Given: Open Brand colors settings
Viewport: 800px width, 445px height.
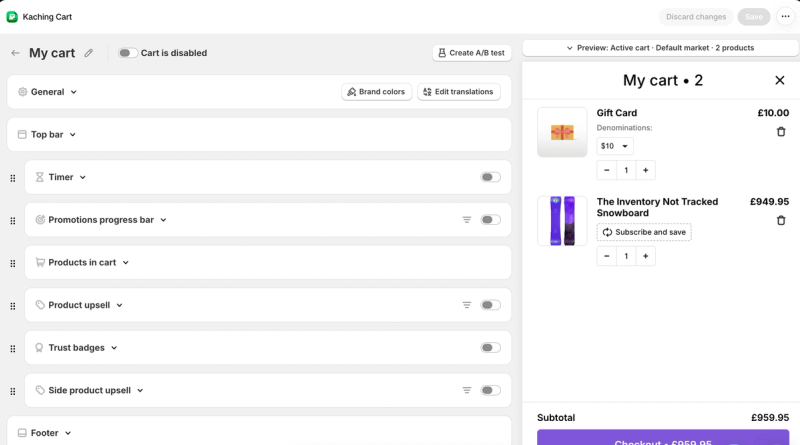Looking at the screenshot, I should (x=377, y=92).
